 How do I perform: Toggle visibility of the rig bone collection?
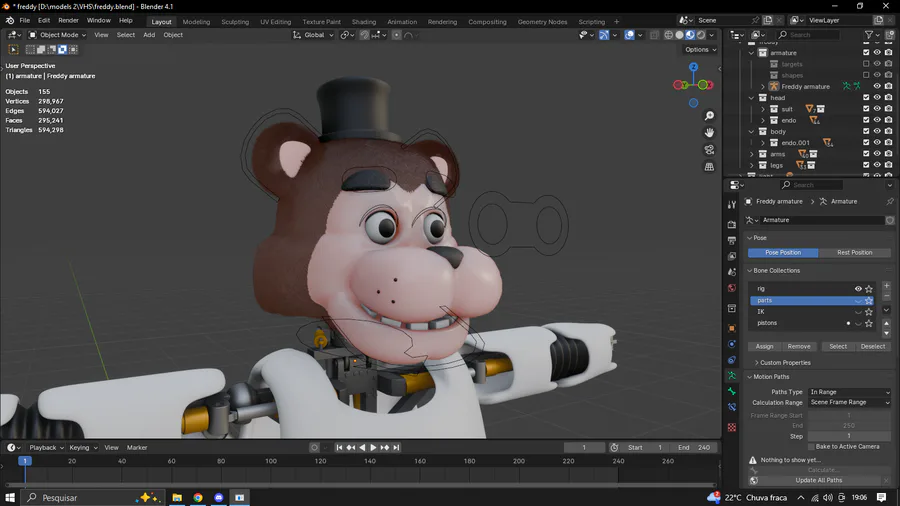point(858,289)
